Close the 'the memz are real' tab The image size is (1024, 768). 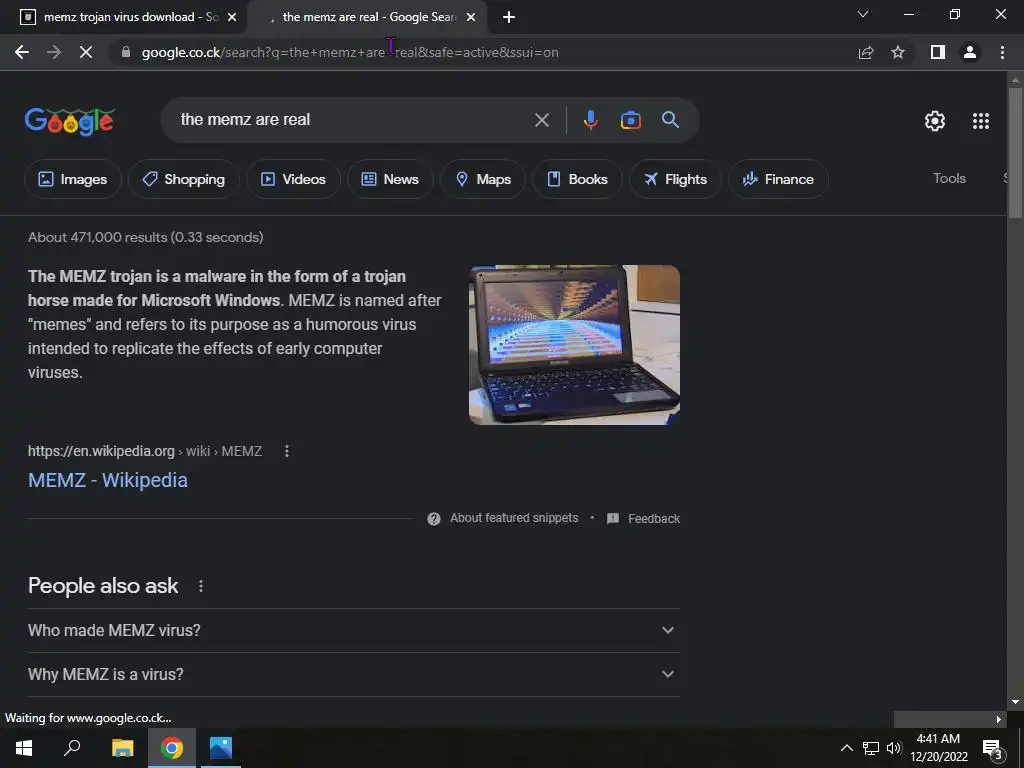(471, 18)
